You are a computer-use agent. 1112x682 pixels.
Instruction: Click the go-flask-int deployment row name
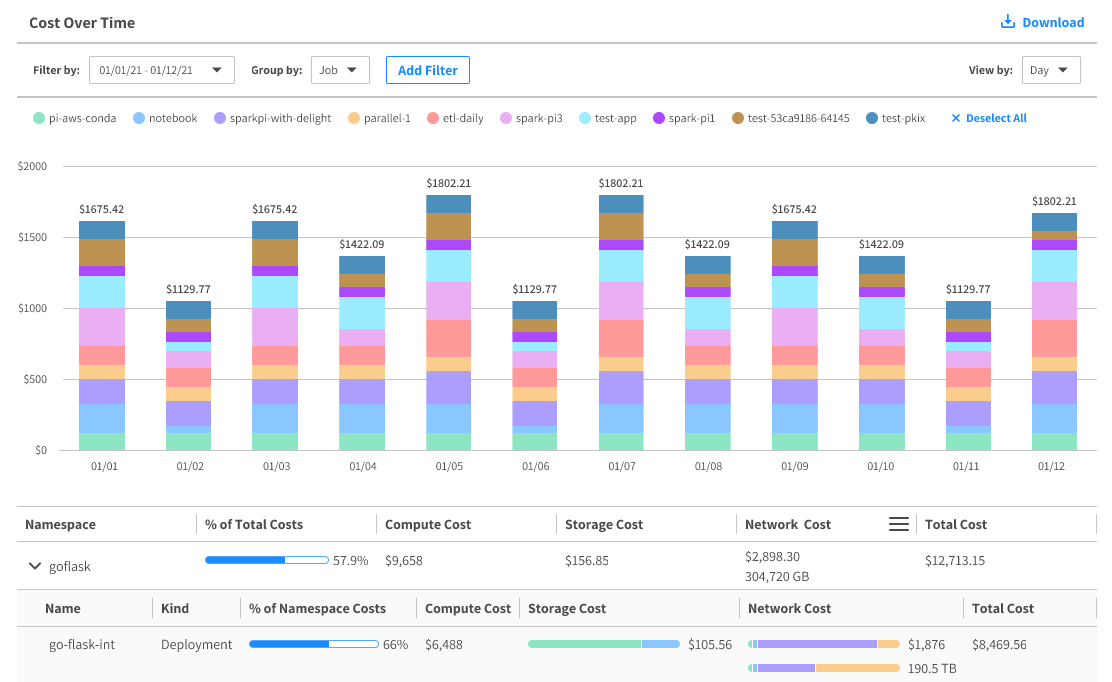pyautogui.click(x=82, y=644)
